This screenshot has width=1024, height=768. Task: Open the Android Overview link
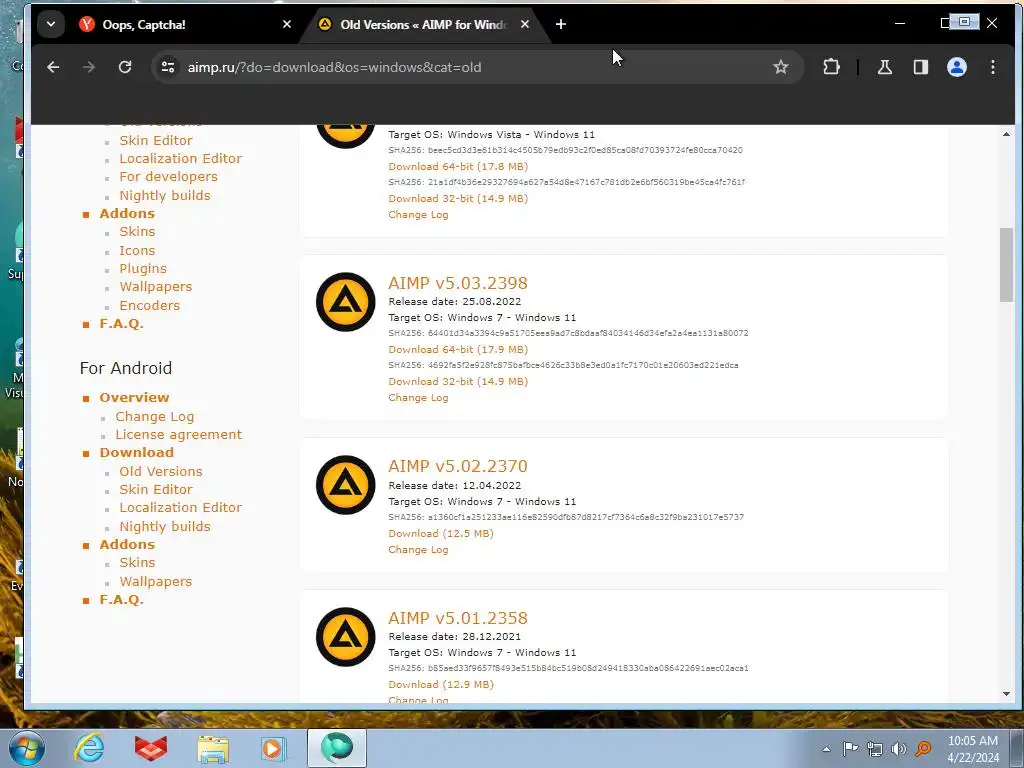pos(134,398)
